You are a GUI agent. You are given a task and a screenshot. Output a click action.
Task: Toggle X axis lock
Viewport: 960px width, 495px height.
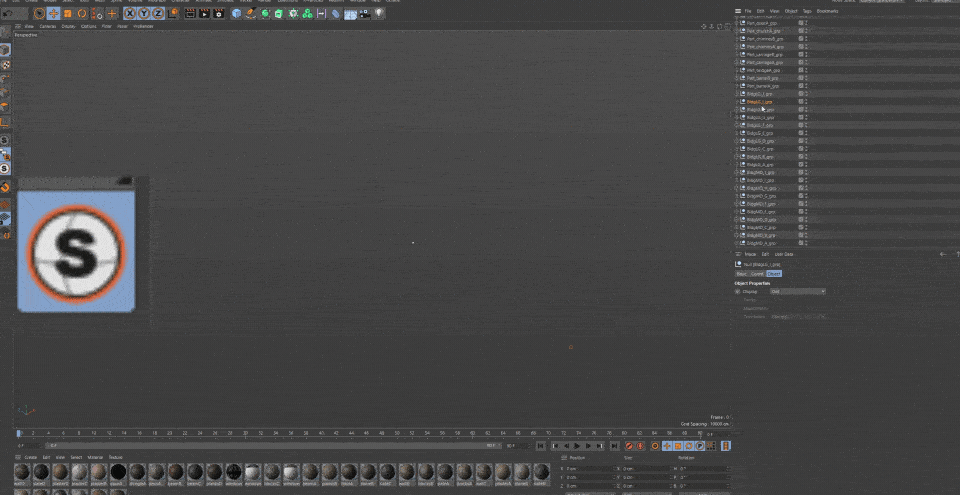pyautogui.click(x=129, y=13)
